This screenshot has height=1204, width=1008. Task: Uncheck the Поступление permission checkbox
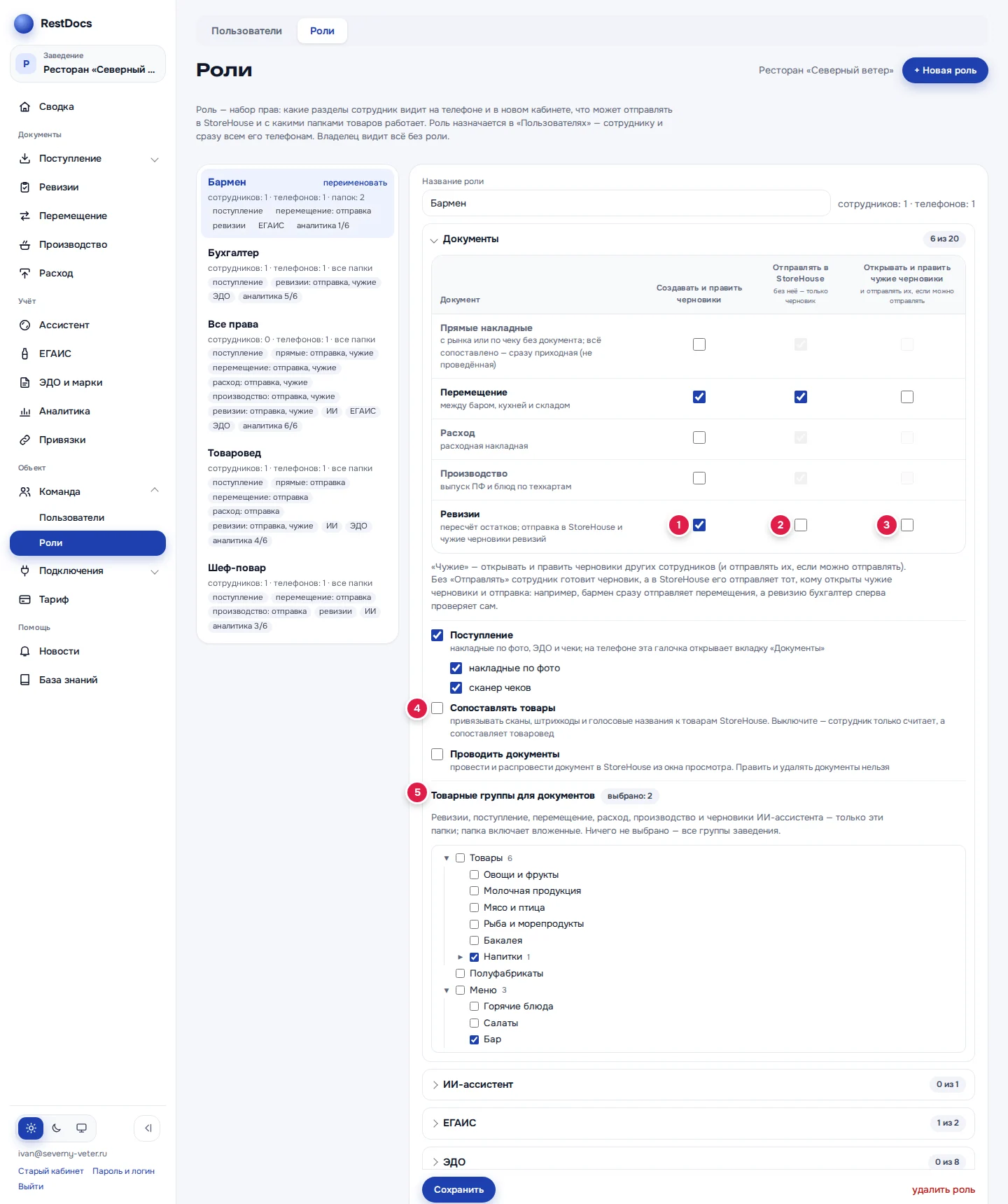(x=437, y=636)
